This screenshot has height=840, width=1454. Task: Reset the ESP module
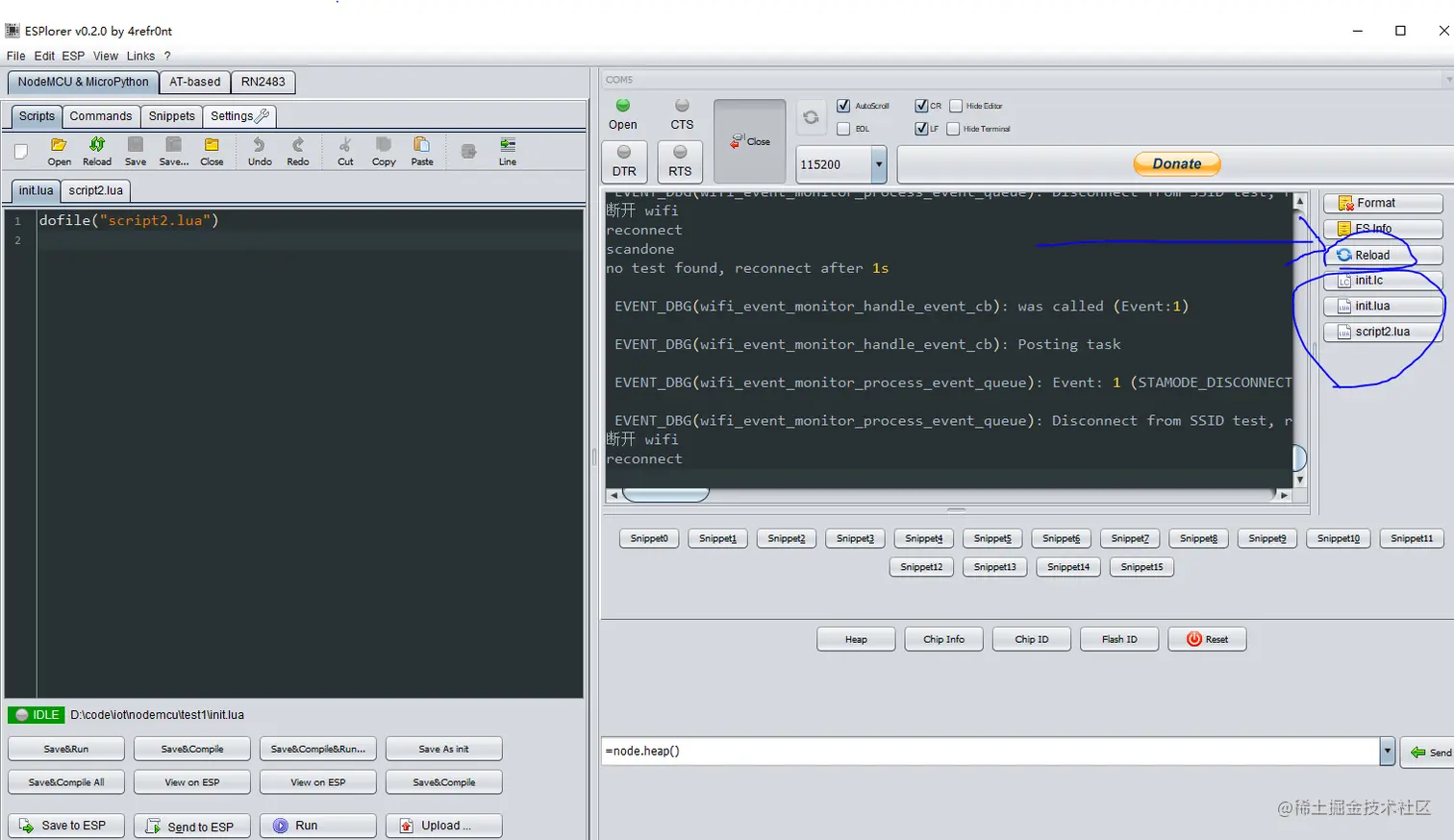[1207, 639]
